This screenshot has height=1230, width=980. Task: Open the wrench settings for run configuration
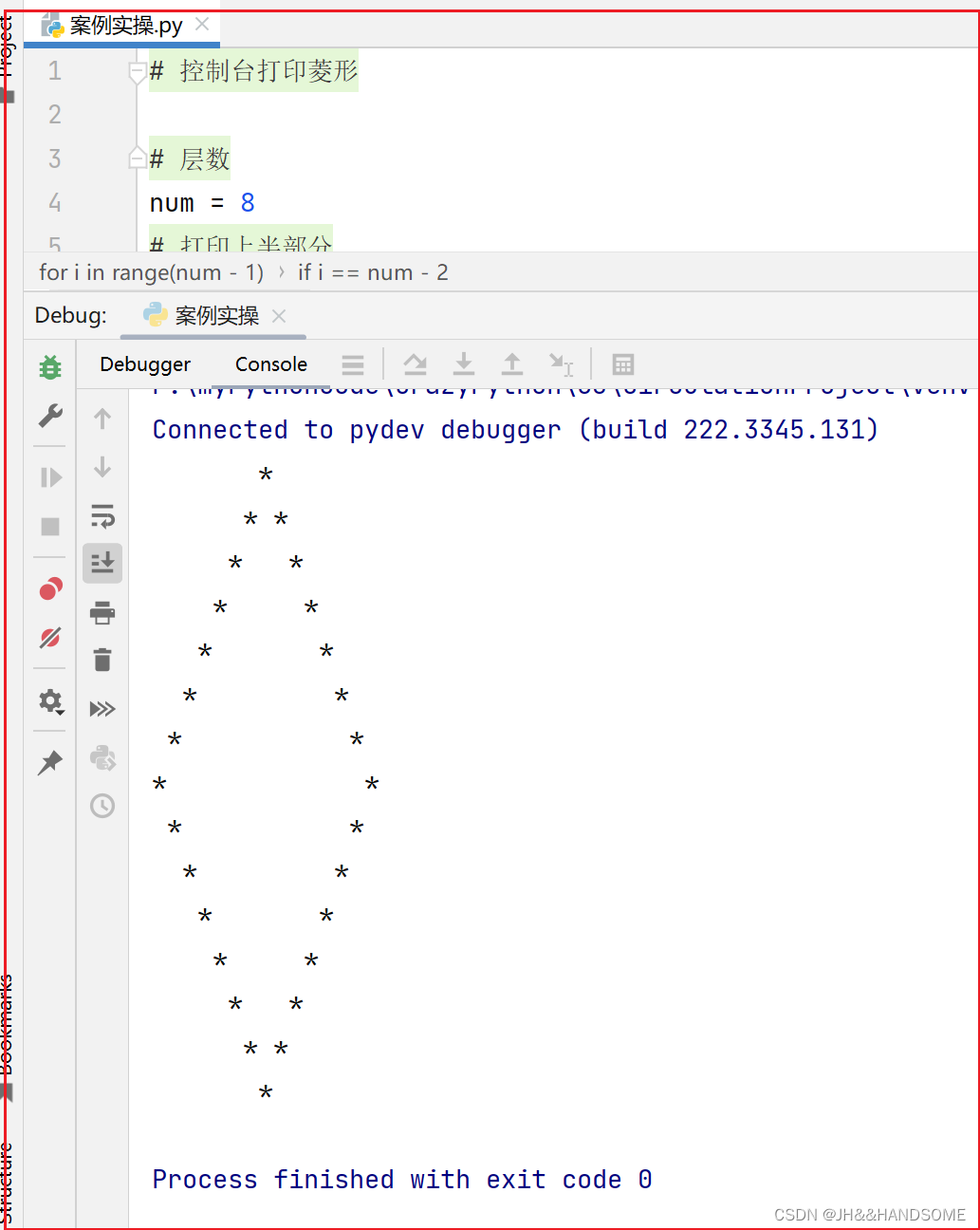pyautogui.click(x=50, y=415)
